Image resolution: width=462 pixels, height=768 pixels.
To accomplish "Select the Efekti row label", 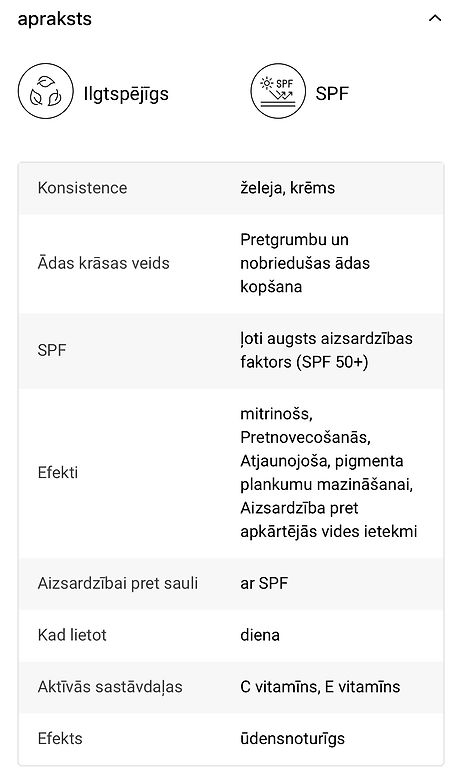I will (58, 473).
